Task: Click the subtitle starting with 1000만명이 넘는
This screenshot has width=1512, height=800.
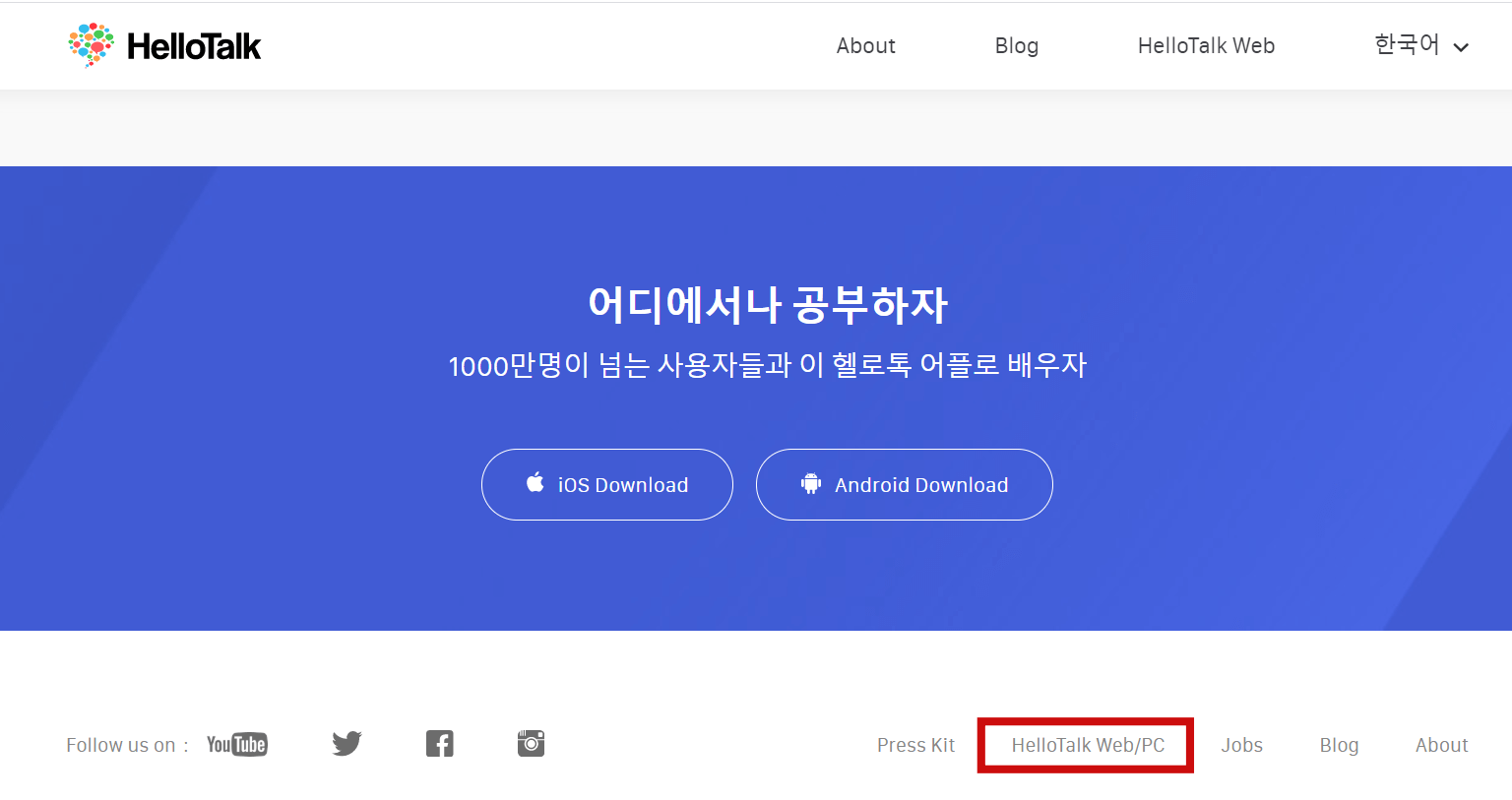Action: coord(768,365)
